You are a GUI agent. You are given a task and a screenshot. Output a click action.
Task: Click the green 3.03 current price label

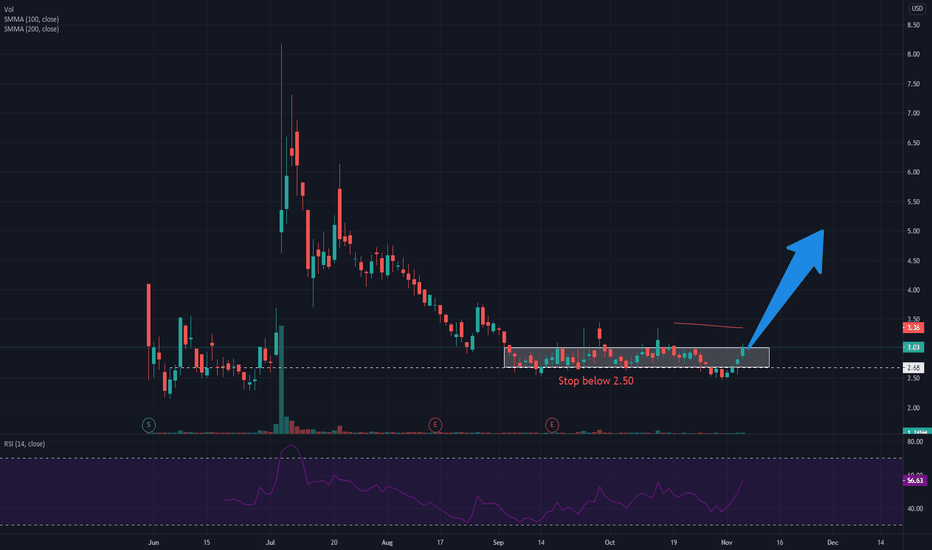(x=914, y=347)
